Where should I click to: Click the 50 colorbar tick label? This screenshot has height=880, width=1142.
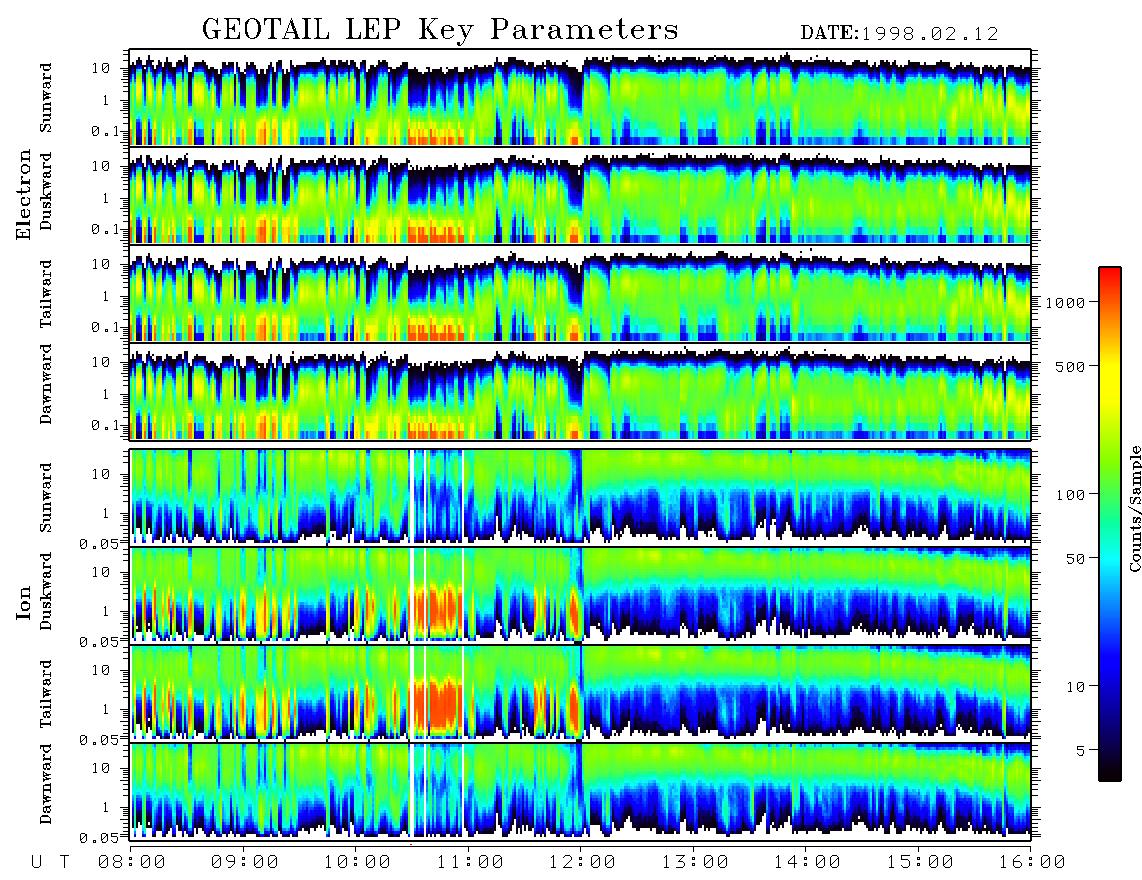1075,559
